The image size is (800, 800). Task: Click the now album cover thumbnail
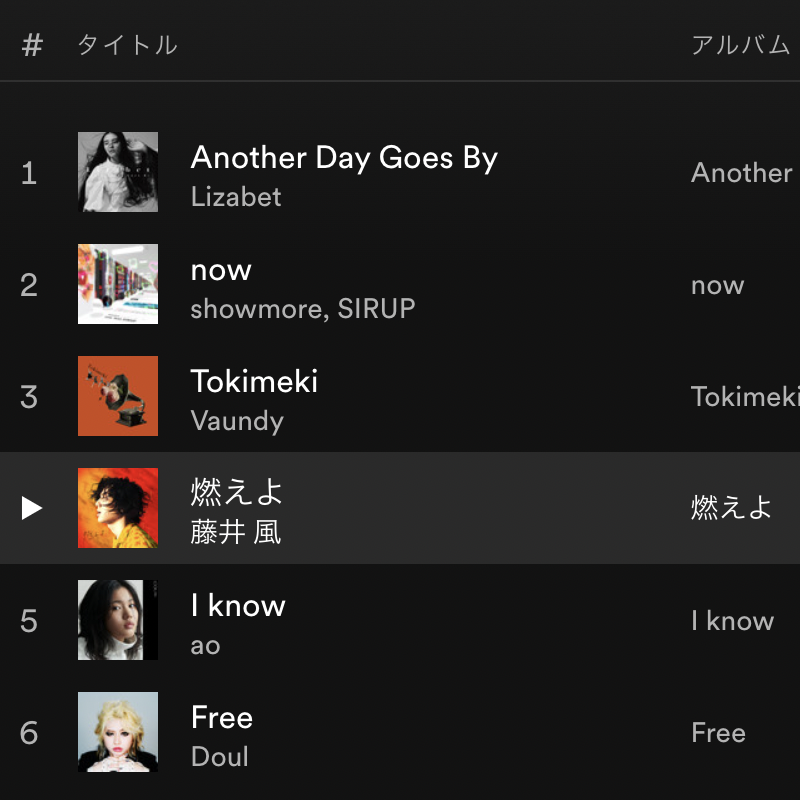point(118,284)
